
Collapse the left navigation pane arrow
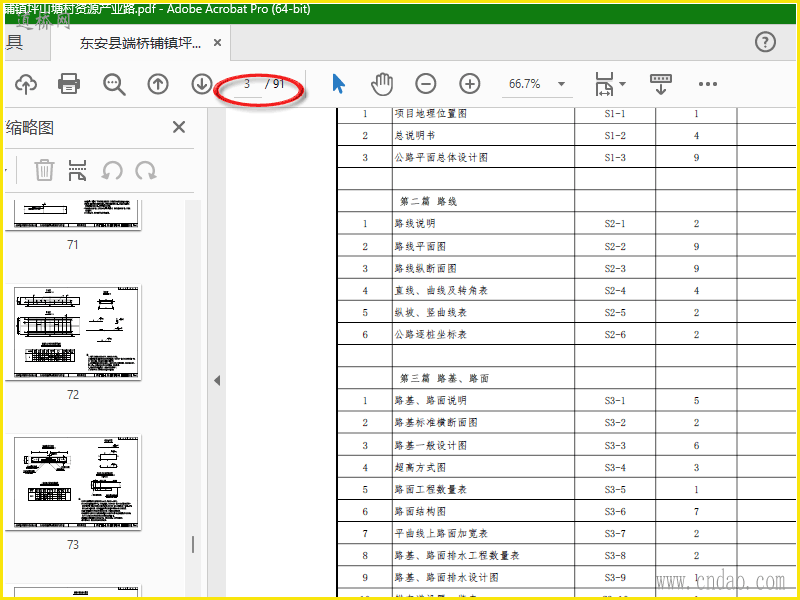[217, 381]
